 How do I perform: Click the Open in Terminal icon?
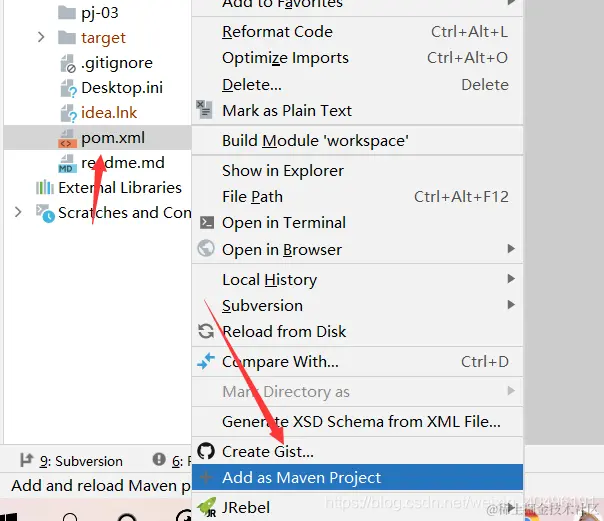pos(206,223)
